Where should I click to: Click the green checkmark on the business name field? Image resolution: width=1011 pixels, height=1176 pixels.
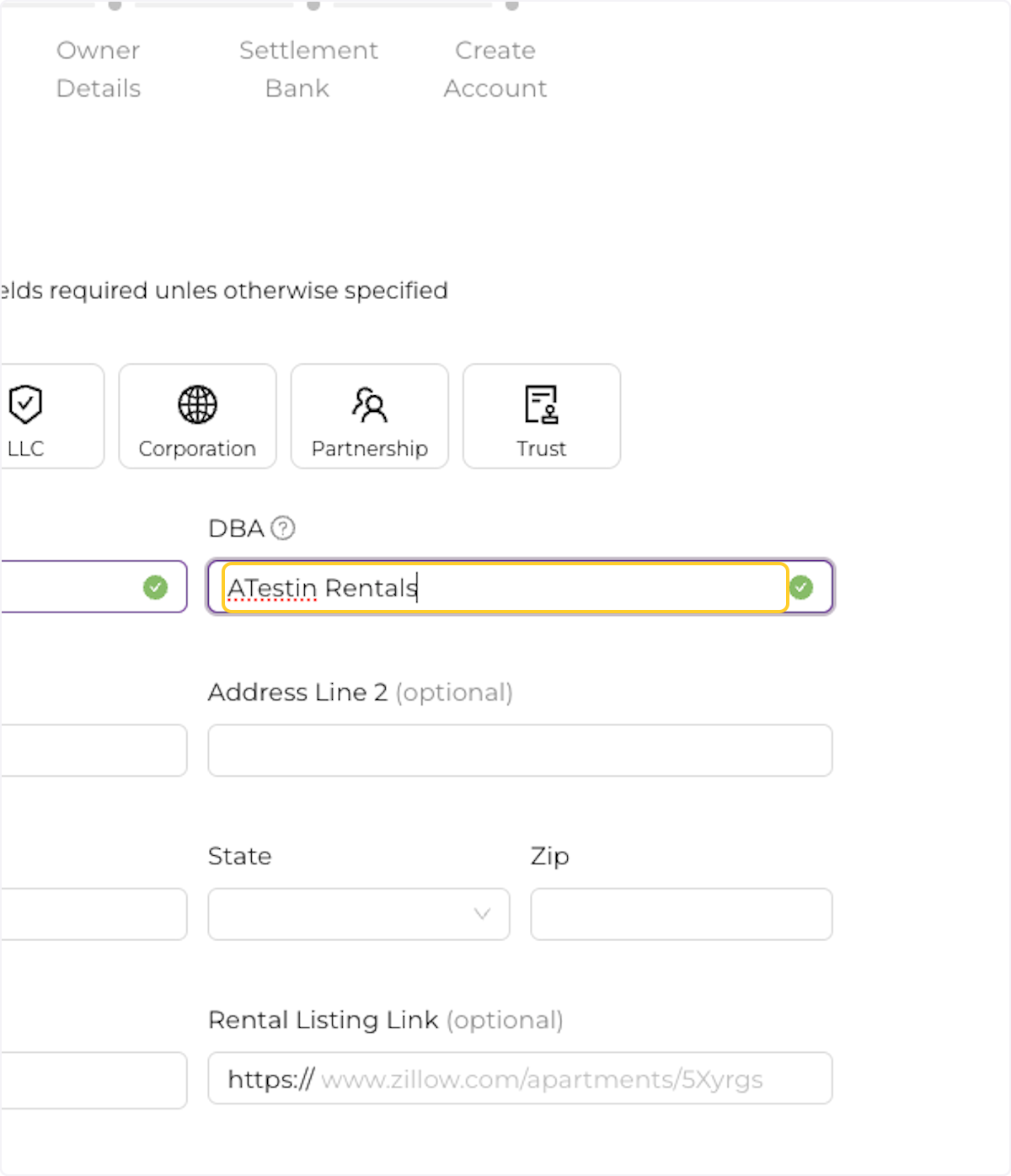pyautogui.click(x=156, y=587)
